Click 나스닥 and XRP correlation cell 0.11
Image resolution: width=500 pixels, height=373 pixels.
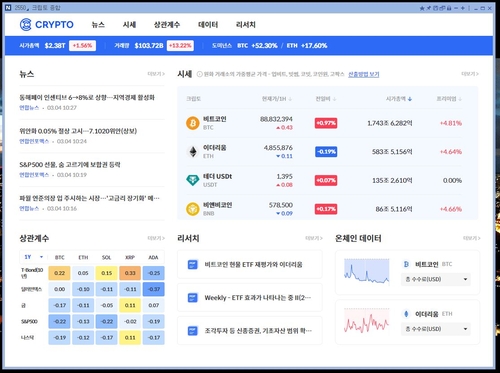pos(130,338)
